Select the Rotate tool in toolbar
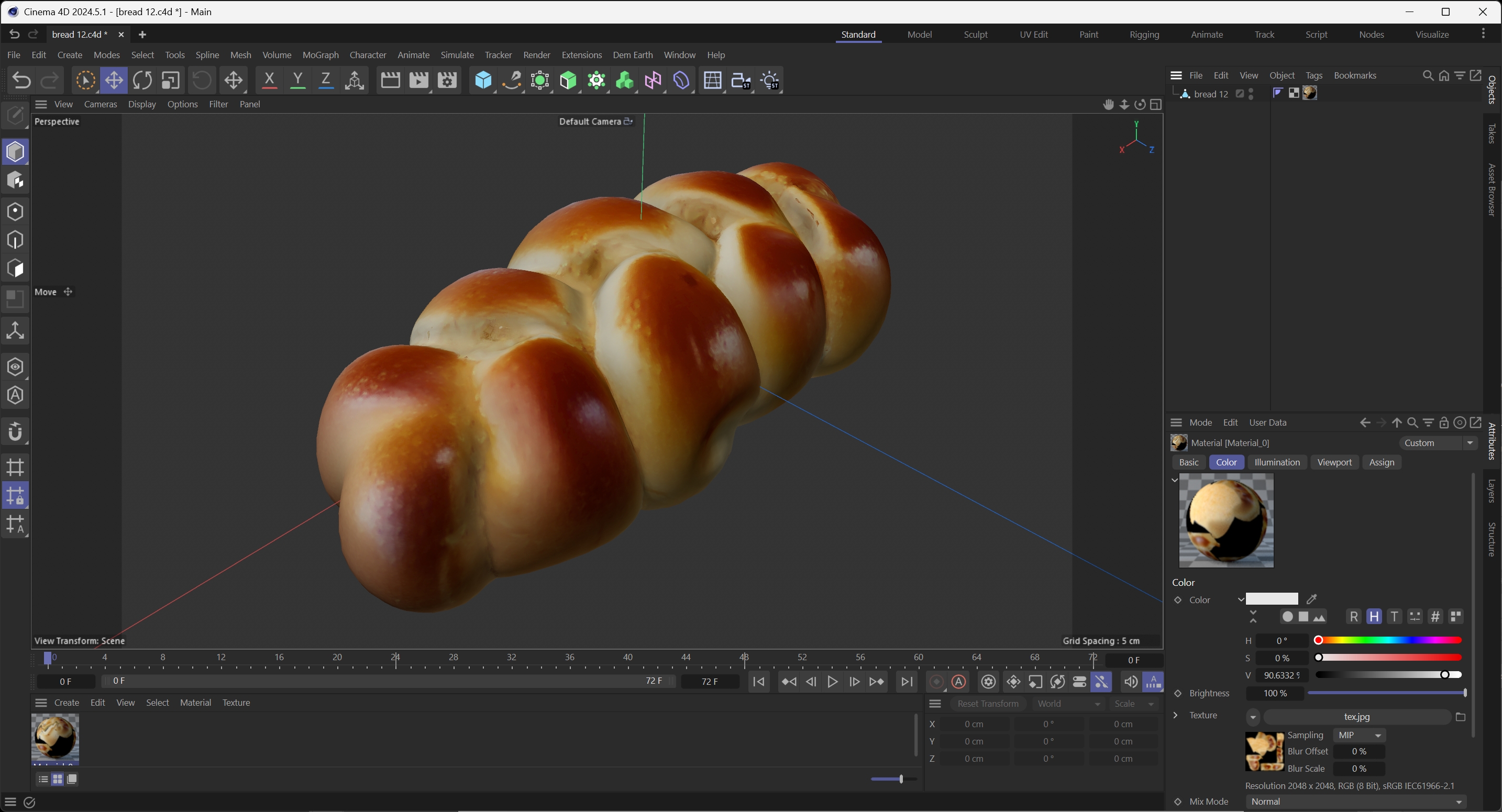Viewport: 1502px width, 812px height. 142,81
